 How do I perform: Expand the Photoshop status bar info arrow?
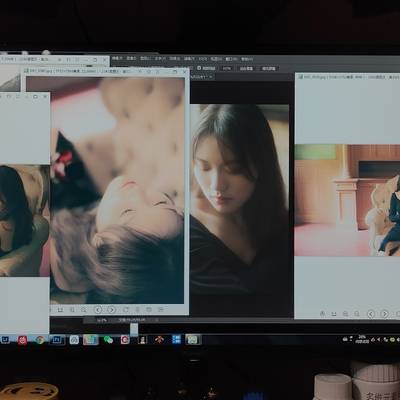coord(157,320)
